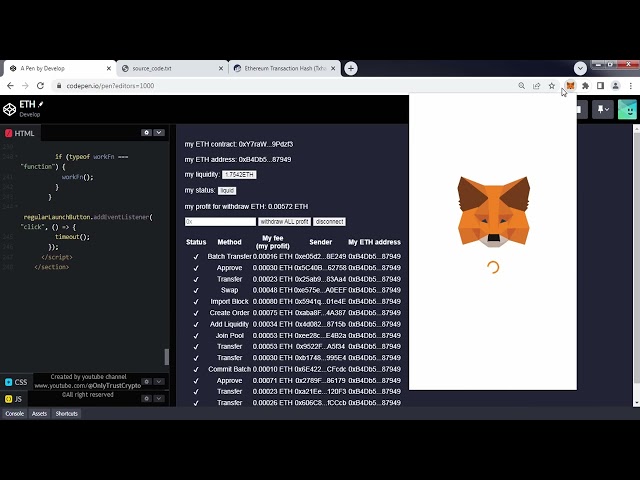Open the Assets panel
The height and width of the screenshot is (480, 640).
tap(39, 413)
